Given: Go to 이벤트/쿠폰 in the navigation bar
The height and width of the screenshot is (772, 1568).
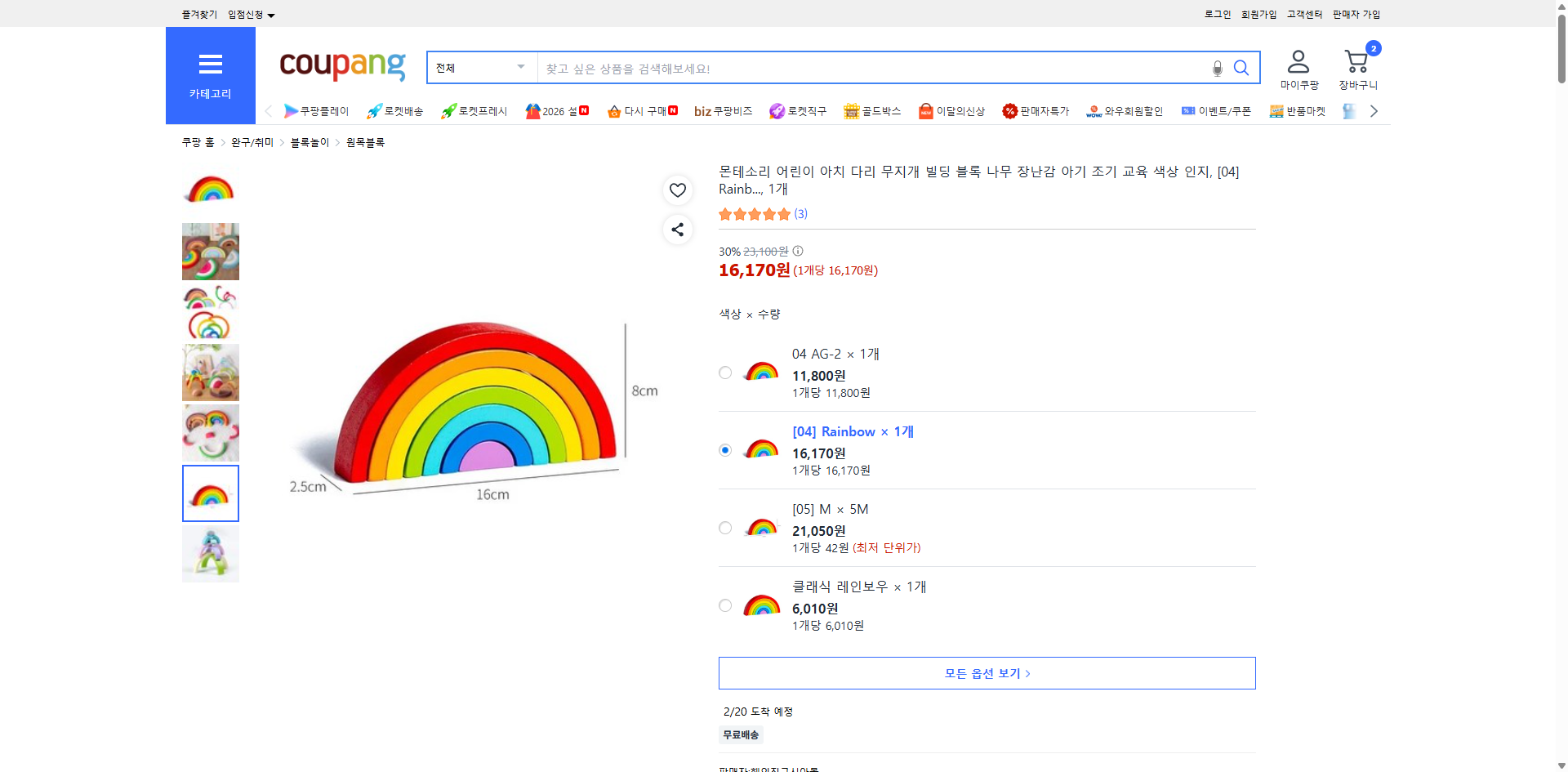Looking at the screenshot, I should pyautogui.click(x=1216, y=110).
